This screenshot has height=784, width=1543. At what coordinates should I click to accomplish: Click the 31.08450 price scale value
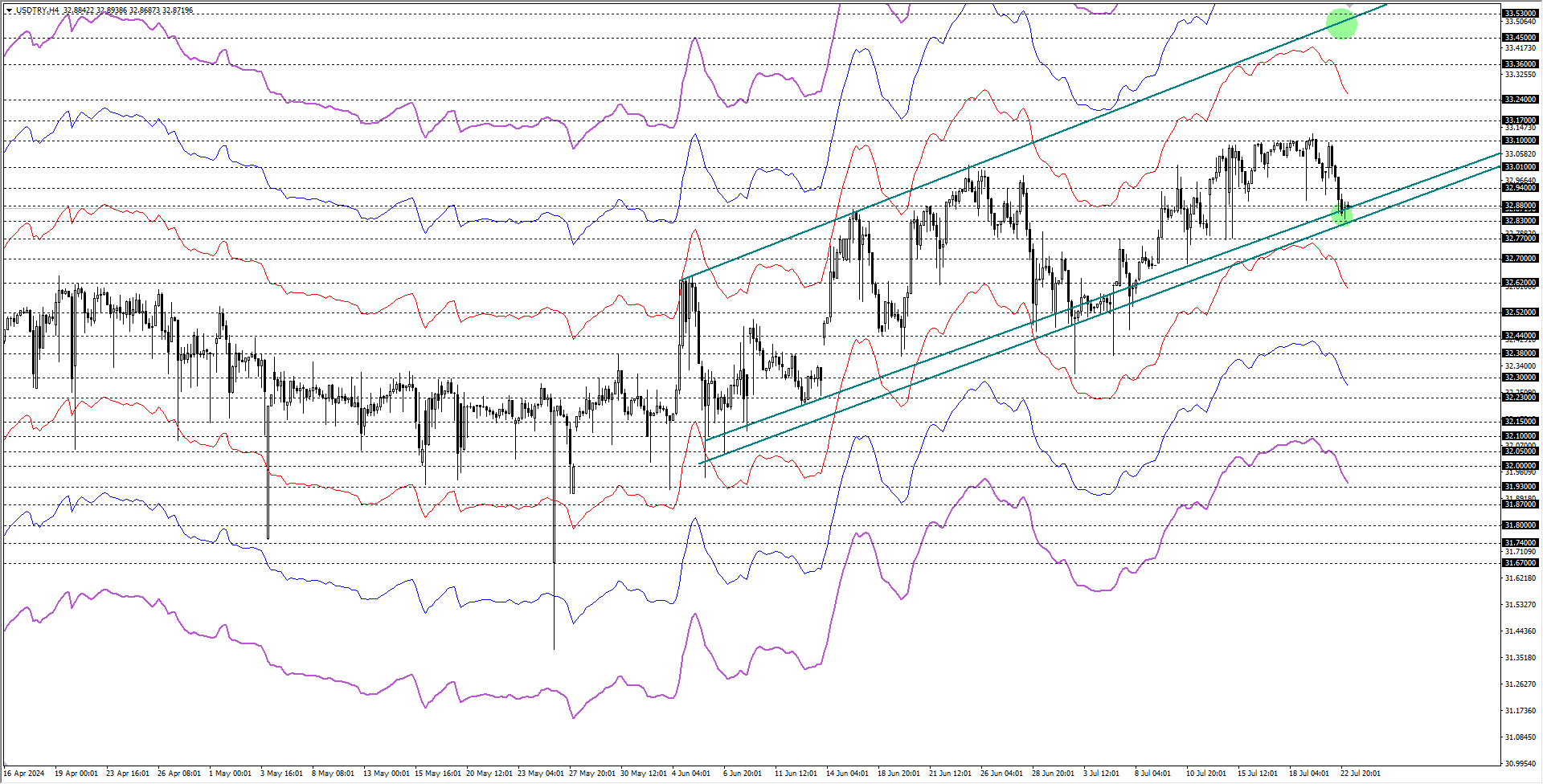1520,737
